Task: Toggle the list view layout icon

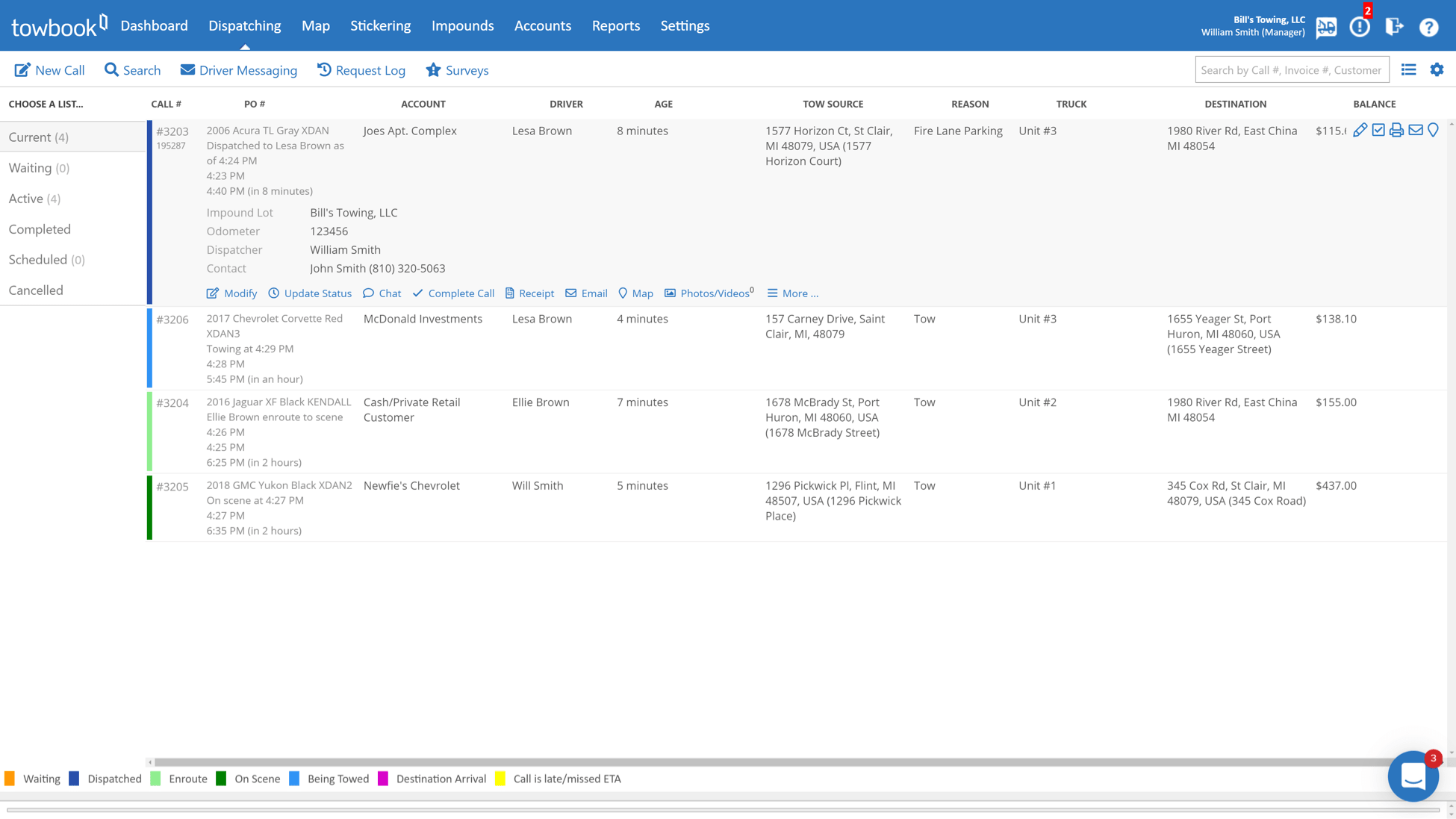Action: 1408,70
